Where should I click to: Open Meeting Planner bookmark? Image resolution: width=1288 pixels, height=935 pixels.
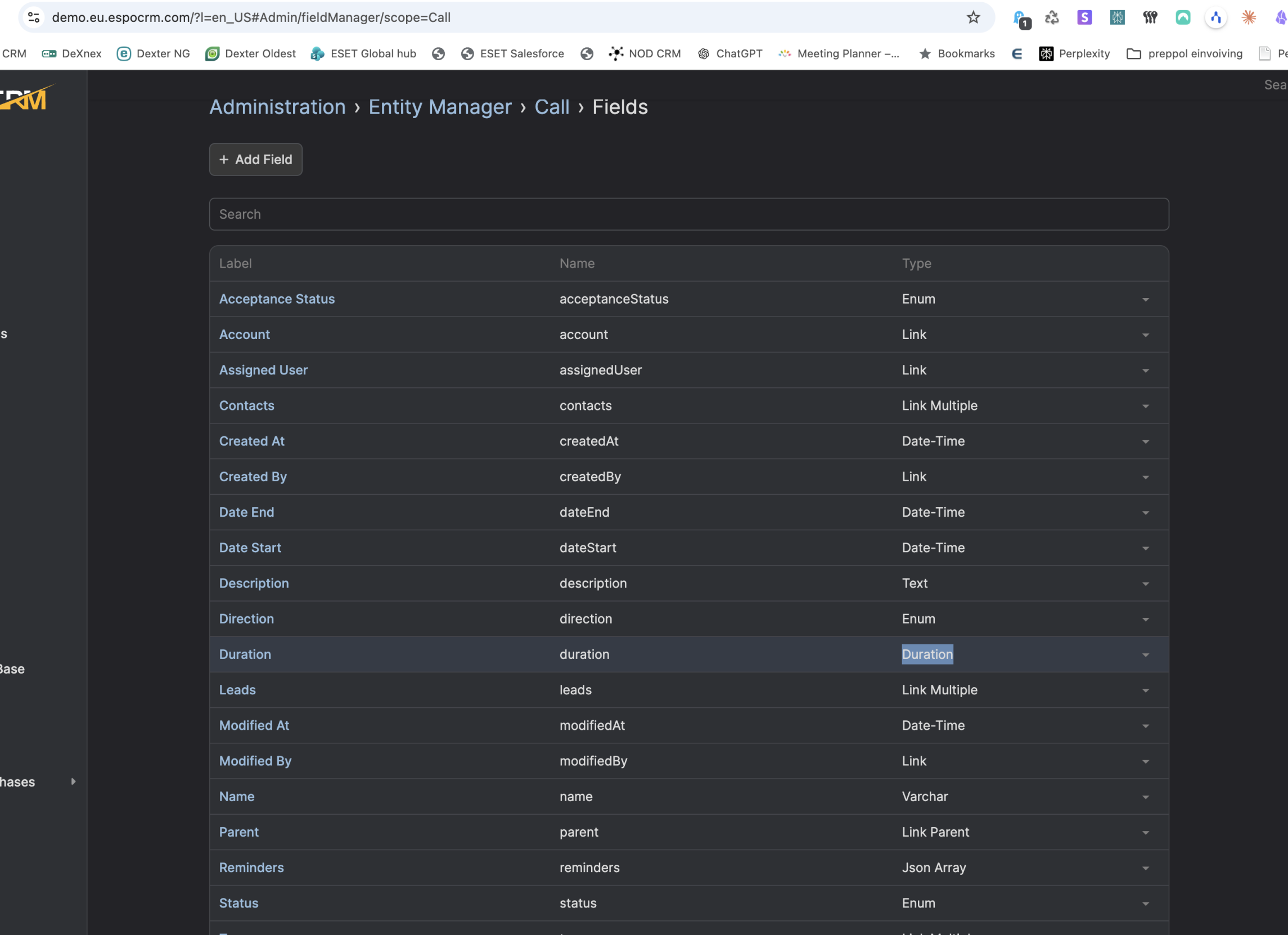[839, 53]
